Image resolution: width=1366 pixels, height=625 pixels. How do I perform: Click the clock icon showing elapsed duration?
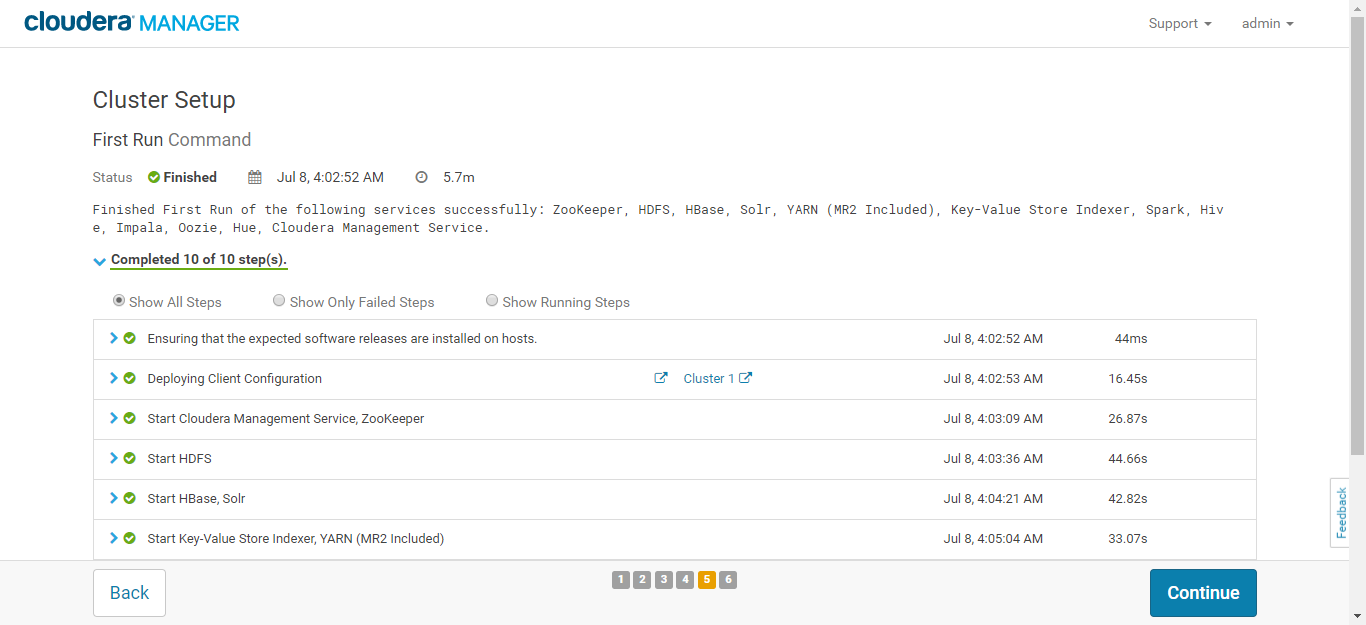[x=421, y=177]
